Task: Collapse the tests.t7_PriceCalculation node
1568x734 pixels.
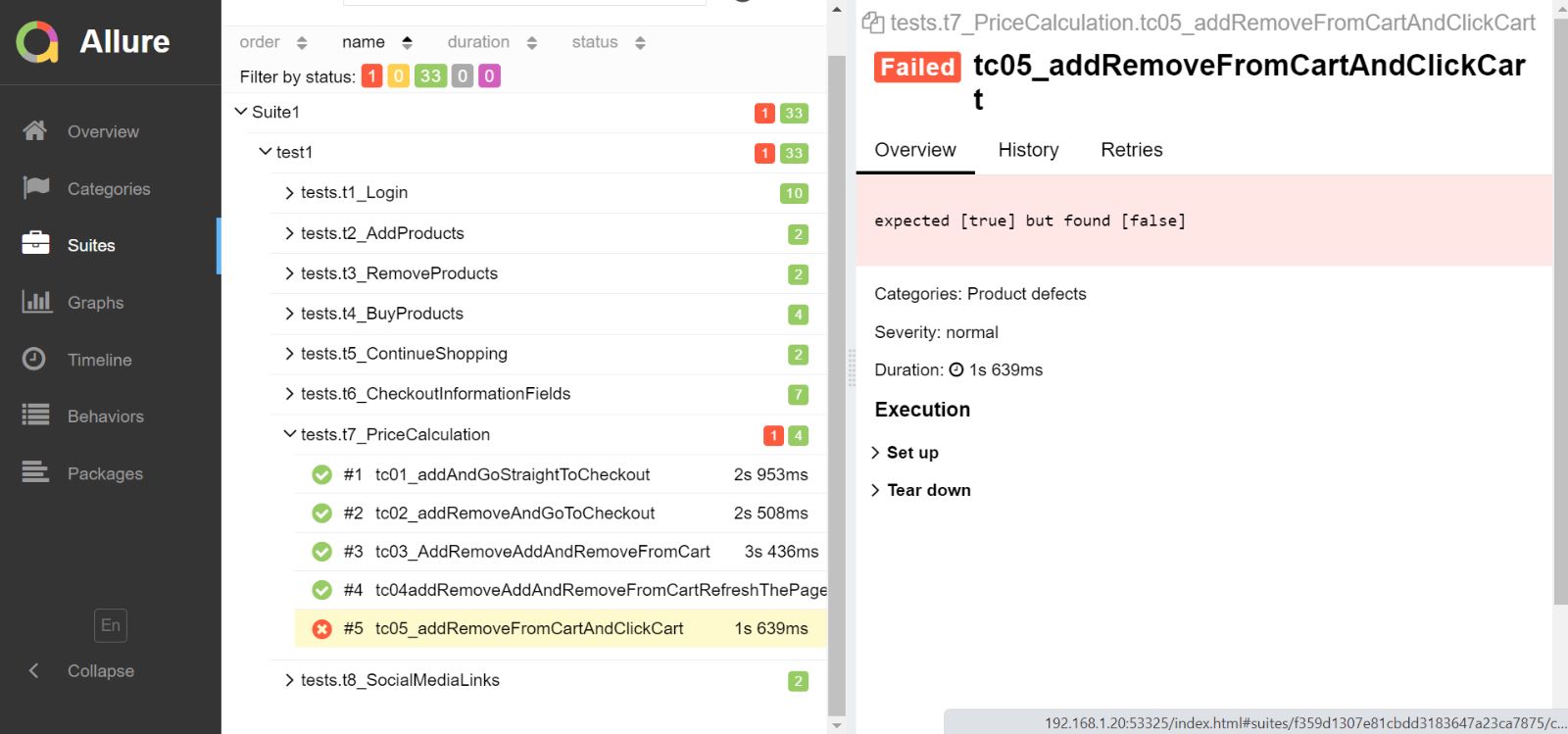Action: point(289,434)
